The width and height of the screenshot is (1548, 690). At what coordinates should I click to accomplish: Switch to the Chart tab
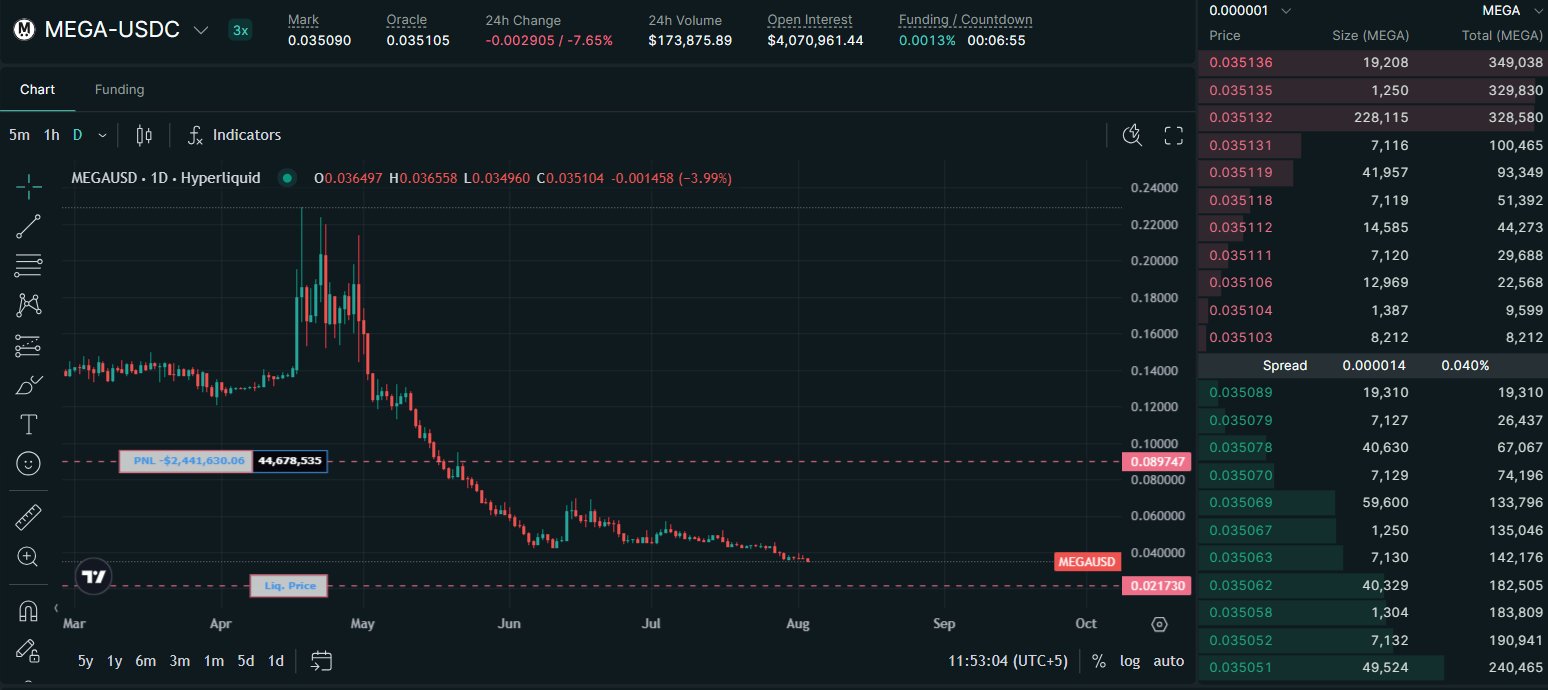click(x=37, y=89)
